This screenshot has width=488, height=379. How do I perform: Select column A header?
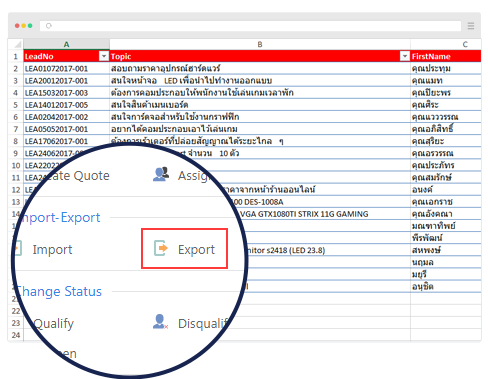click(x=66, y=44)
